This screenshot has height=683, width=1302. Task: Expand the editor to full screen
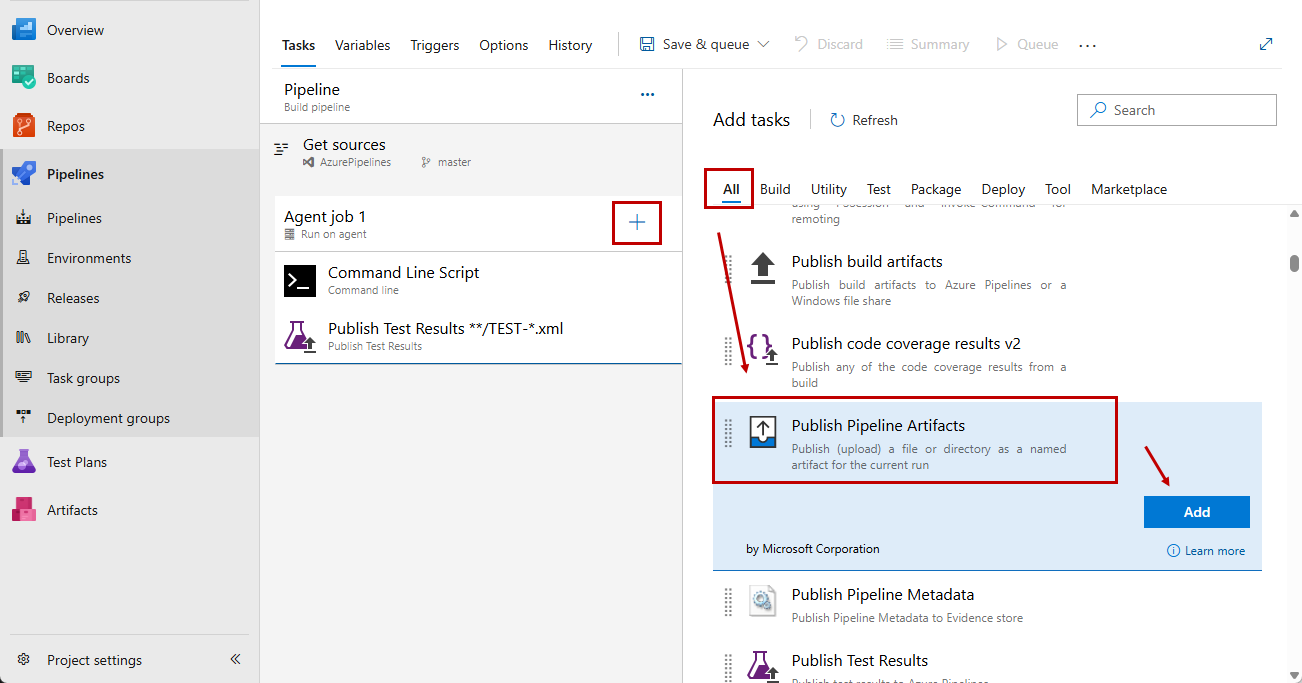[x=1266, y=44]
